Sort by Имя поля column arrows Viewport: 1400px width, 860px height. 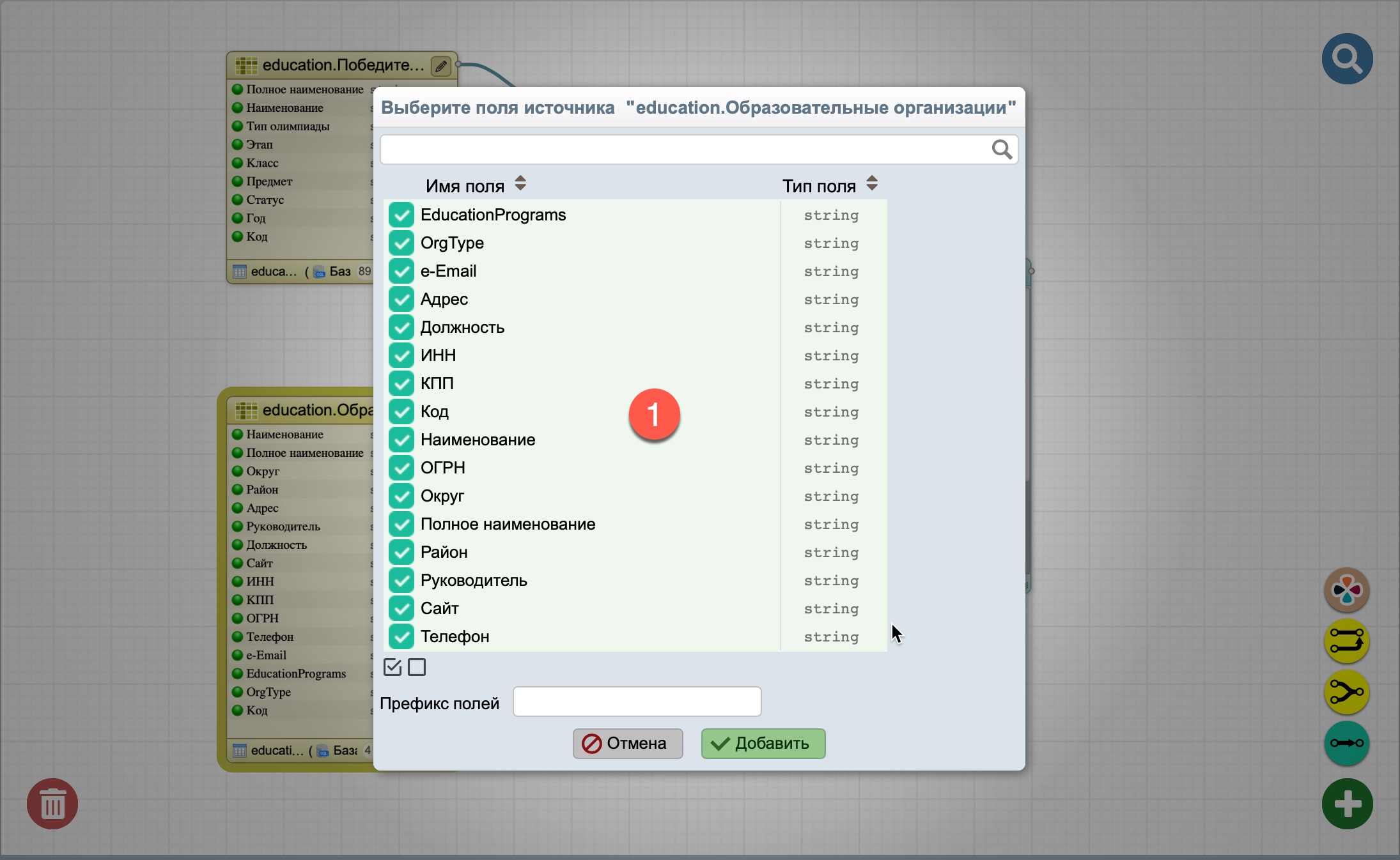pyautogui.click(x=520, y=184)
